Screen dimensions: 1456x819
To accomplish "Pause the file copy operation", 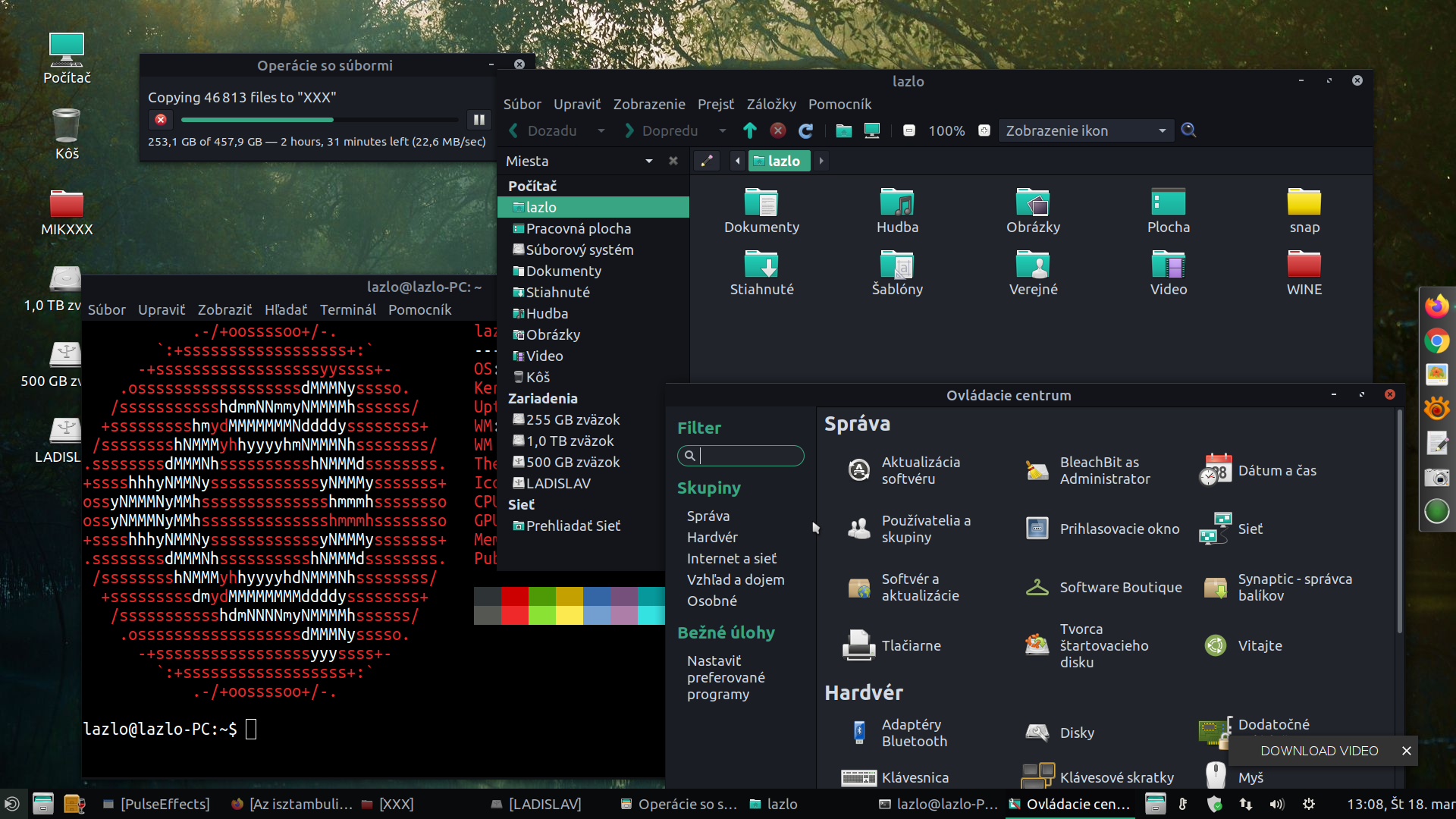I will pyautogui.click(x=479, y=120).
